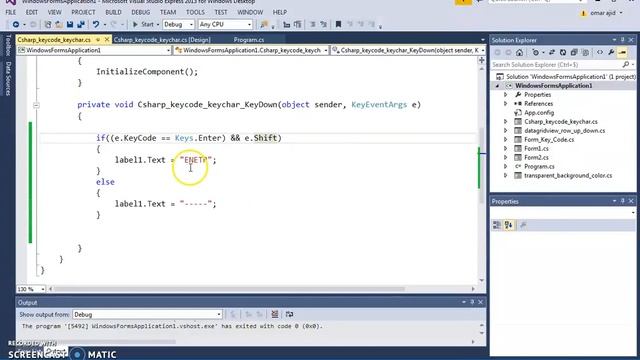
Task: Click the Save All toolbar icon
Action: [x=81, y=24]
